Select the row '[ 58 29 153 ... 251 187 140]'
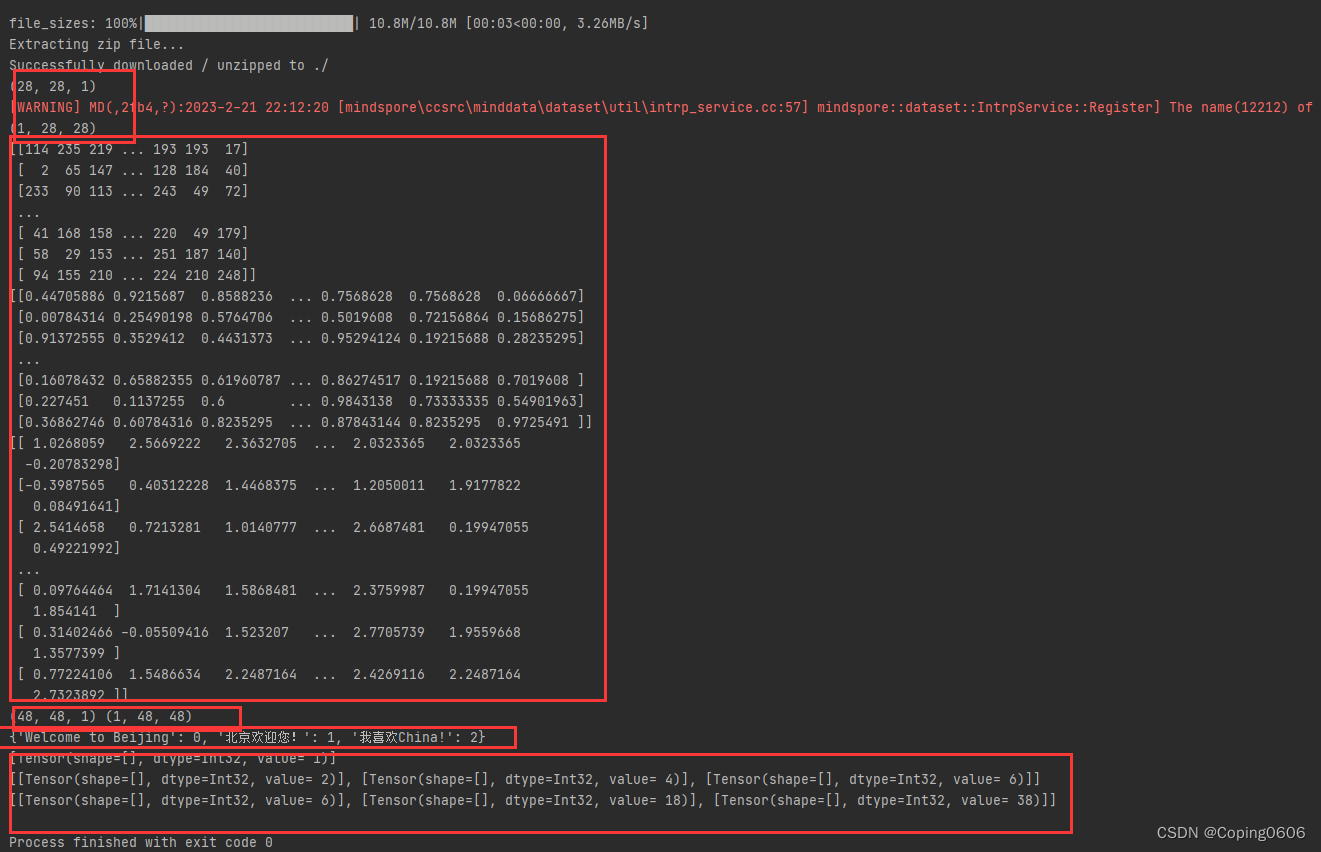The width and height of the screenshot is (1321, 852). tap(133, 254)
